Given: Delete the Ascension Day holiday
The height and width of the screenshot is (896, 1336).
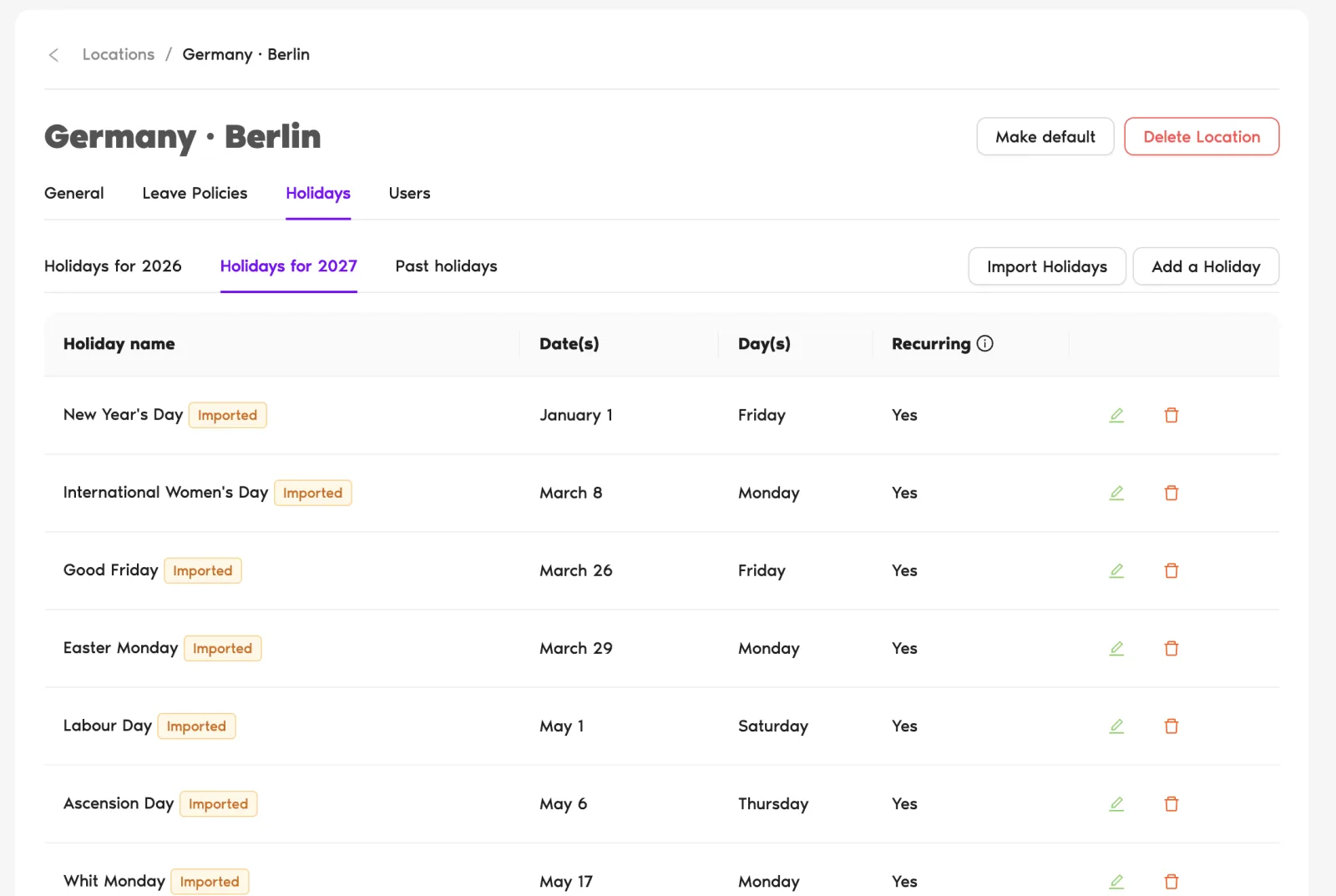Looking at the screenshot, I should point(1172,803).
